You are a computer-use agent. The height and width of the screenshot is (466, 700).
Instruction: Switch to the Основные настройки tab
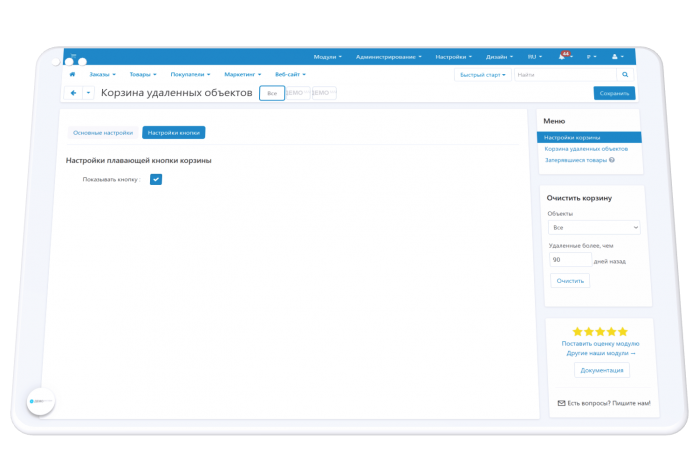coord(103,133)
